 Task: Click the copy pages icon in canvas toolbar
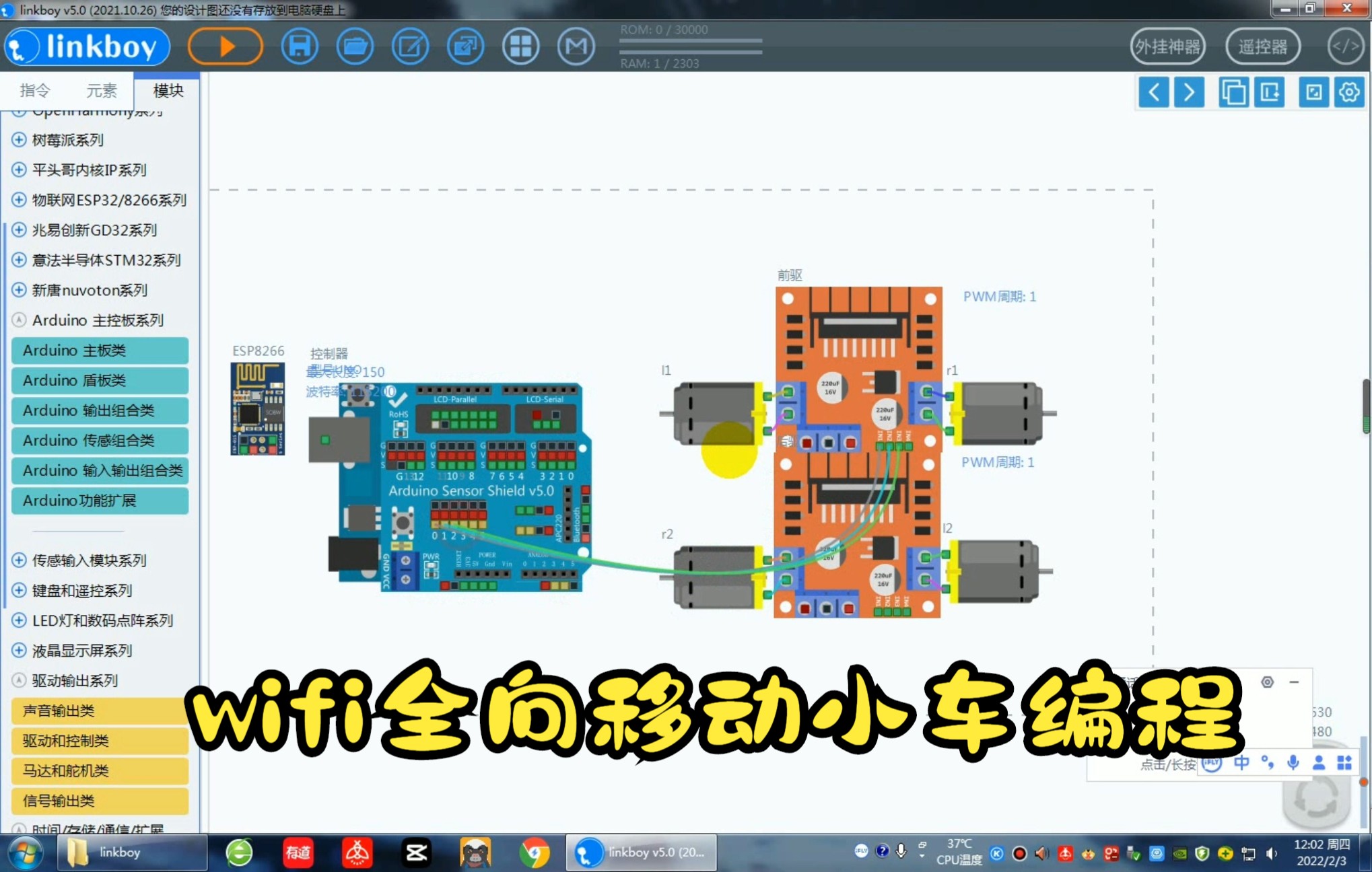pyautogui.click(x=1233, y=92)
